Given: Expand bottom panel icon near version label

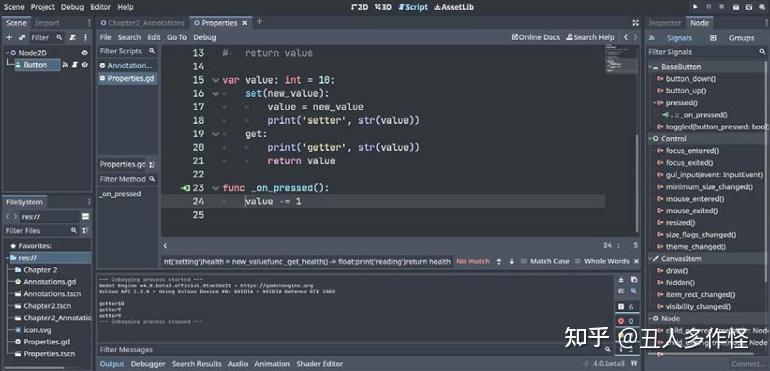Looking at the screenshot, I should pyautogui.click(x=634, y=364).
